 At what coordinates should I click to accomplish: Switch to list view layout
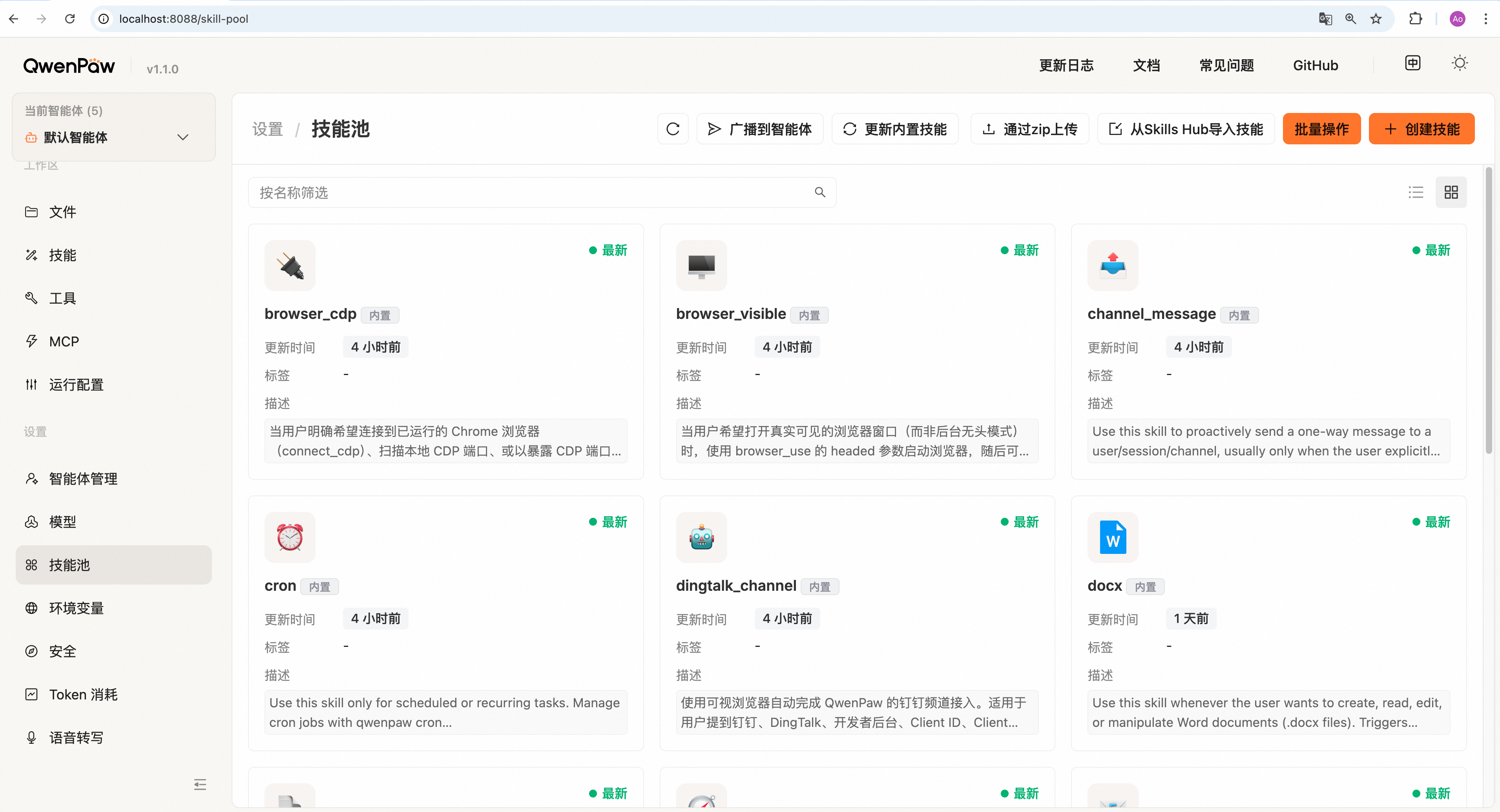point(1416,192)
